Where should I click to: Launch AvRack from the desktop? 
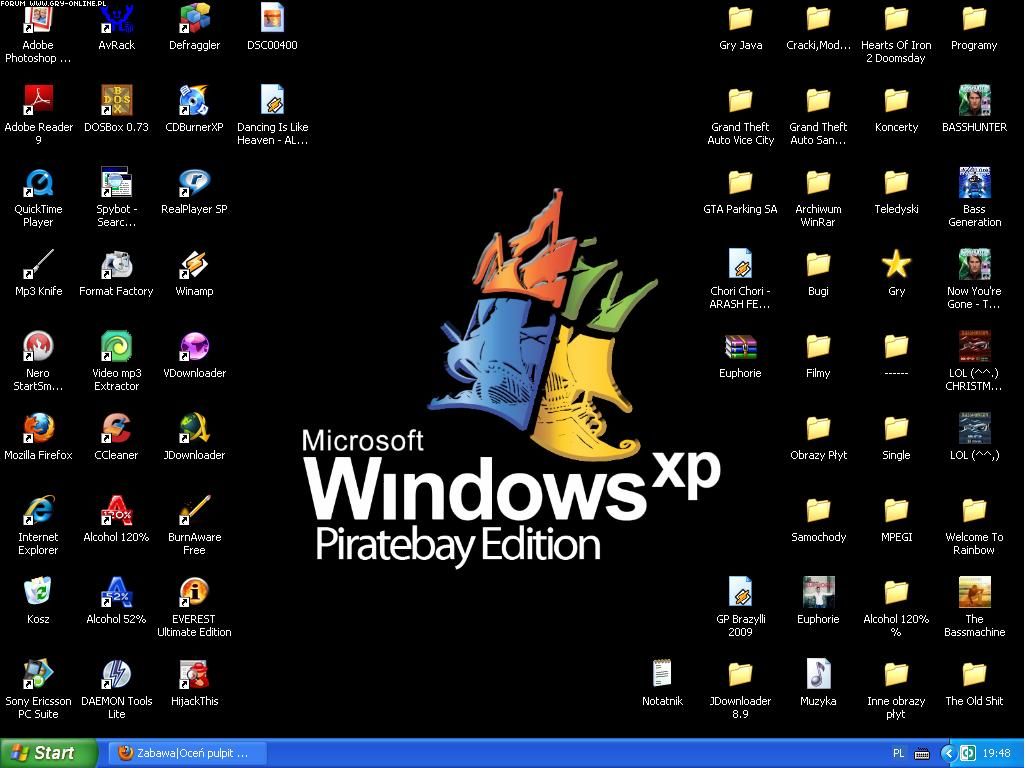116,18
